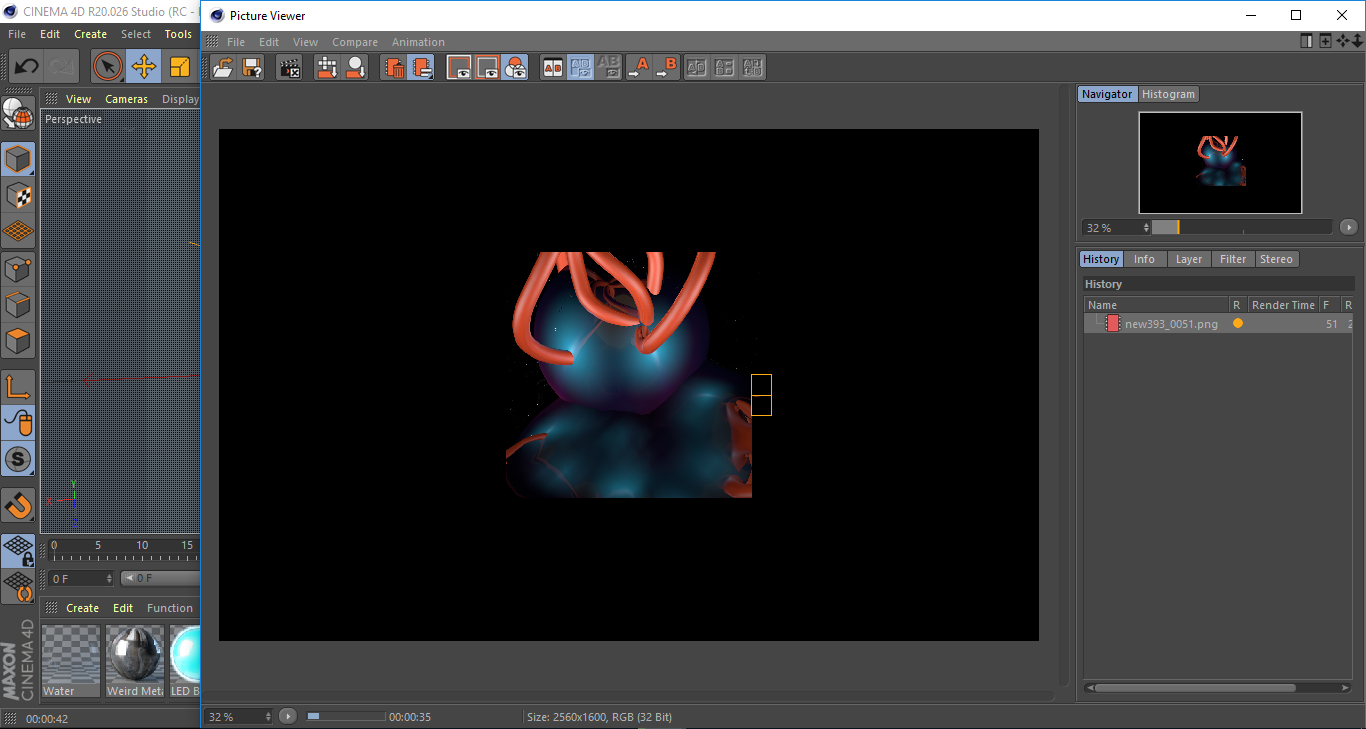Switch to the Histogram tab

(x=1168, y=94)
